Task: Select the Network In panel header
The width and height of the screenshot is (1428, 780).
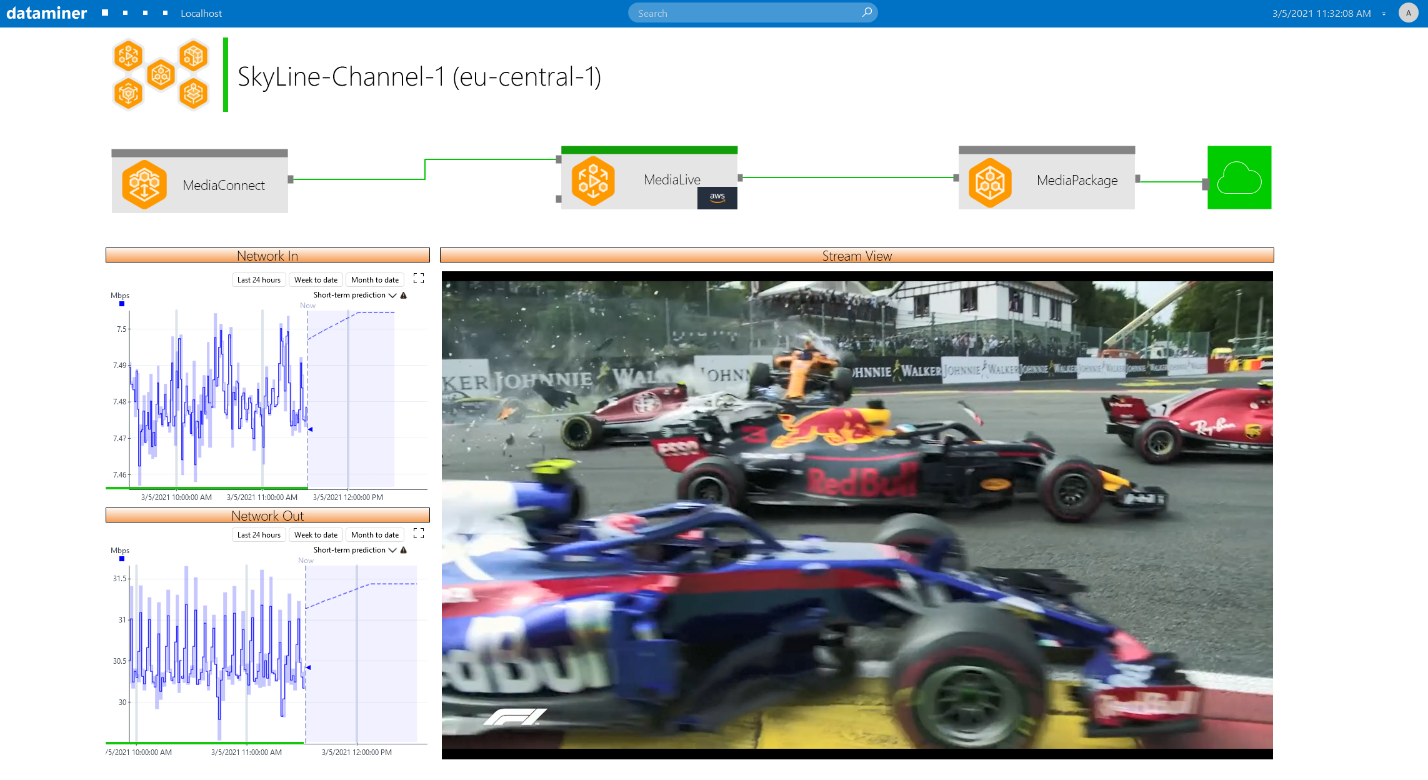Action: (x=267, y=255)
